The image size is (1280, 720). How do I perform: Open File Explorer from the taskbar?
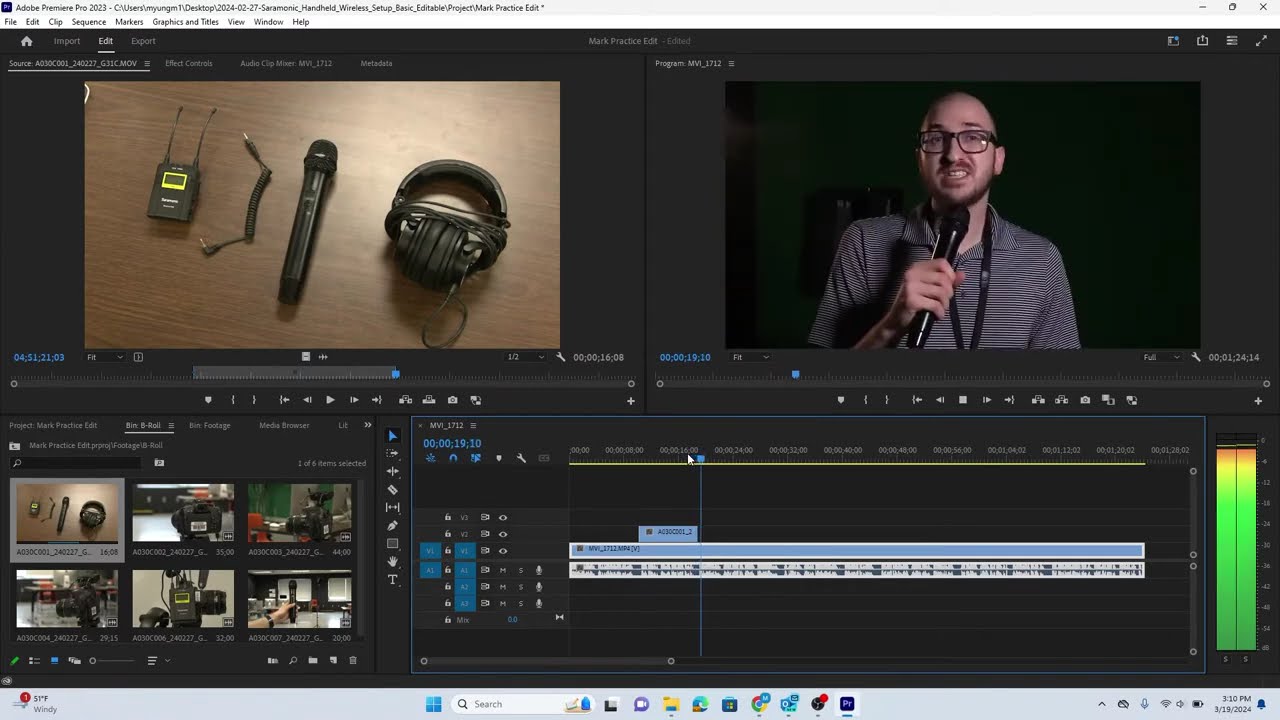(670, 704)
